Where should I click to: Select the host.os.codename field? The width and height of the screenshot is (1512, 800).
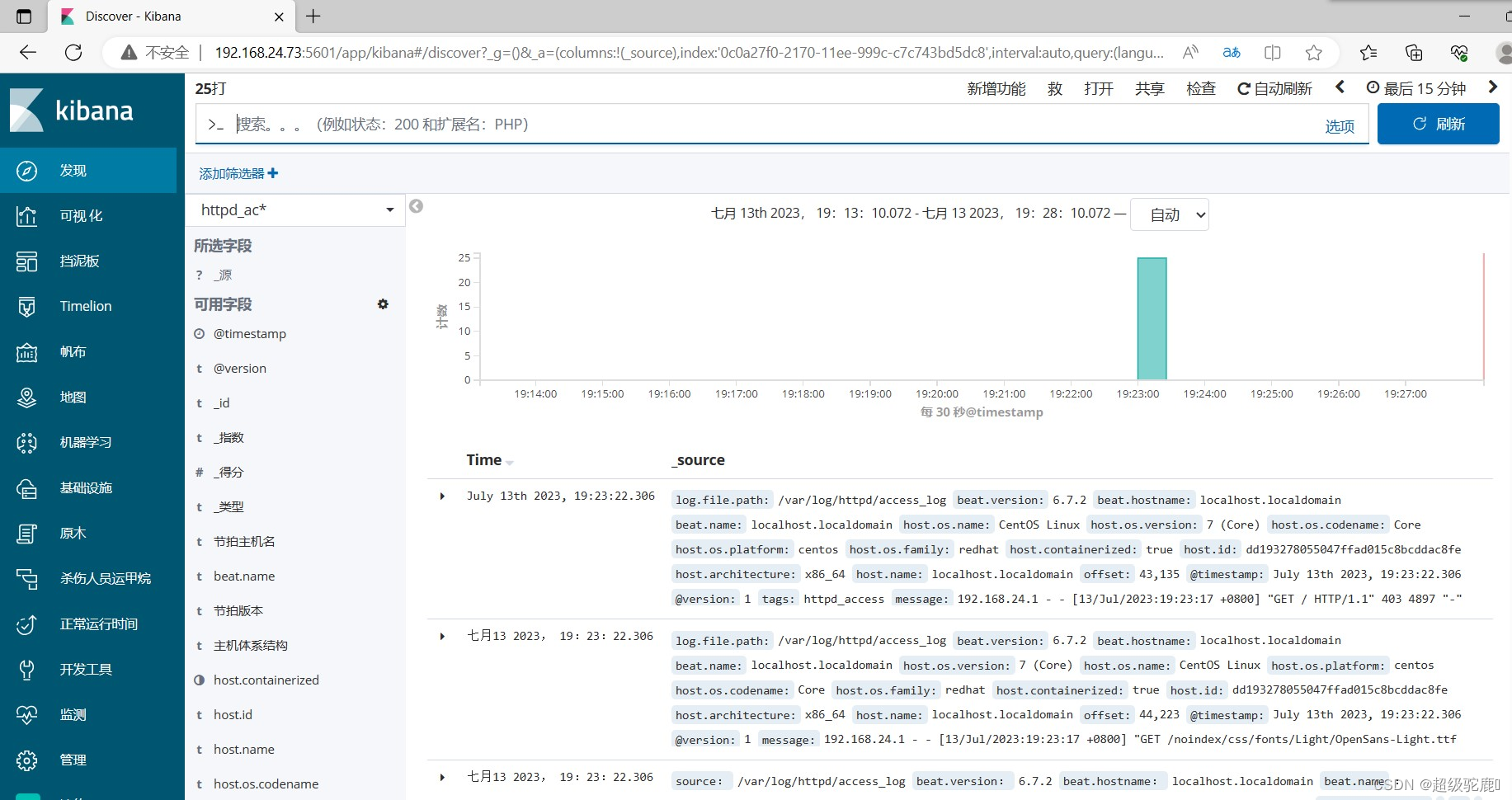pyautogui.click(x=266, y=784)
